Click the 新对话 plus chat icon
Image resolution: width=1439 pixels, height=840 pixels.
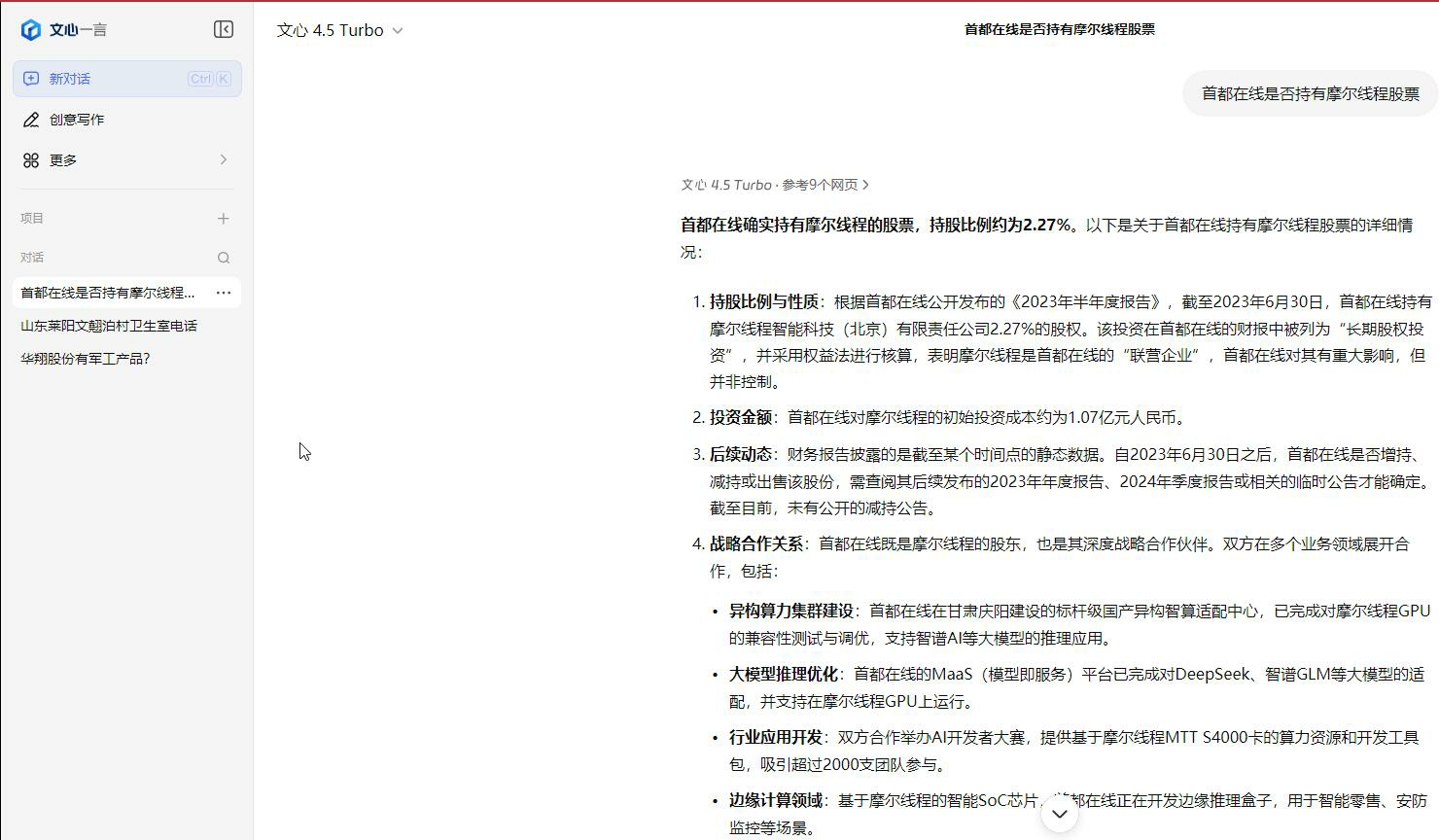(x=31, y=79)
